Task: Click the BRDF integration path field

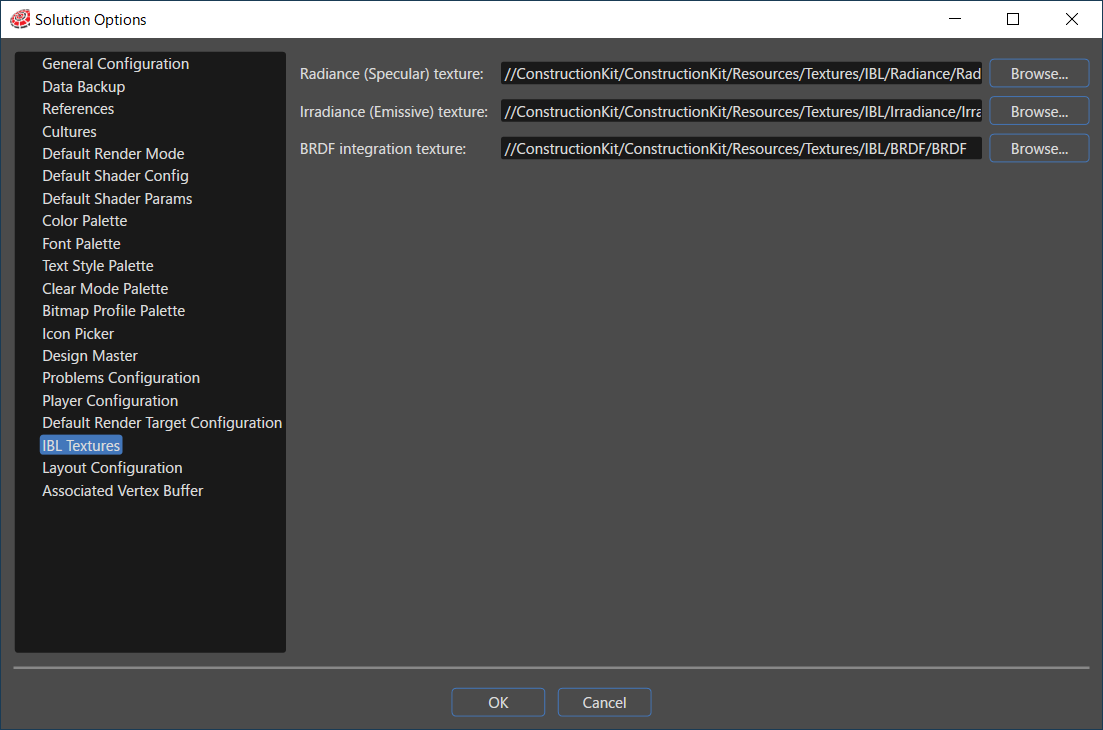Action: coord(741,149)
